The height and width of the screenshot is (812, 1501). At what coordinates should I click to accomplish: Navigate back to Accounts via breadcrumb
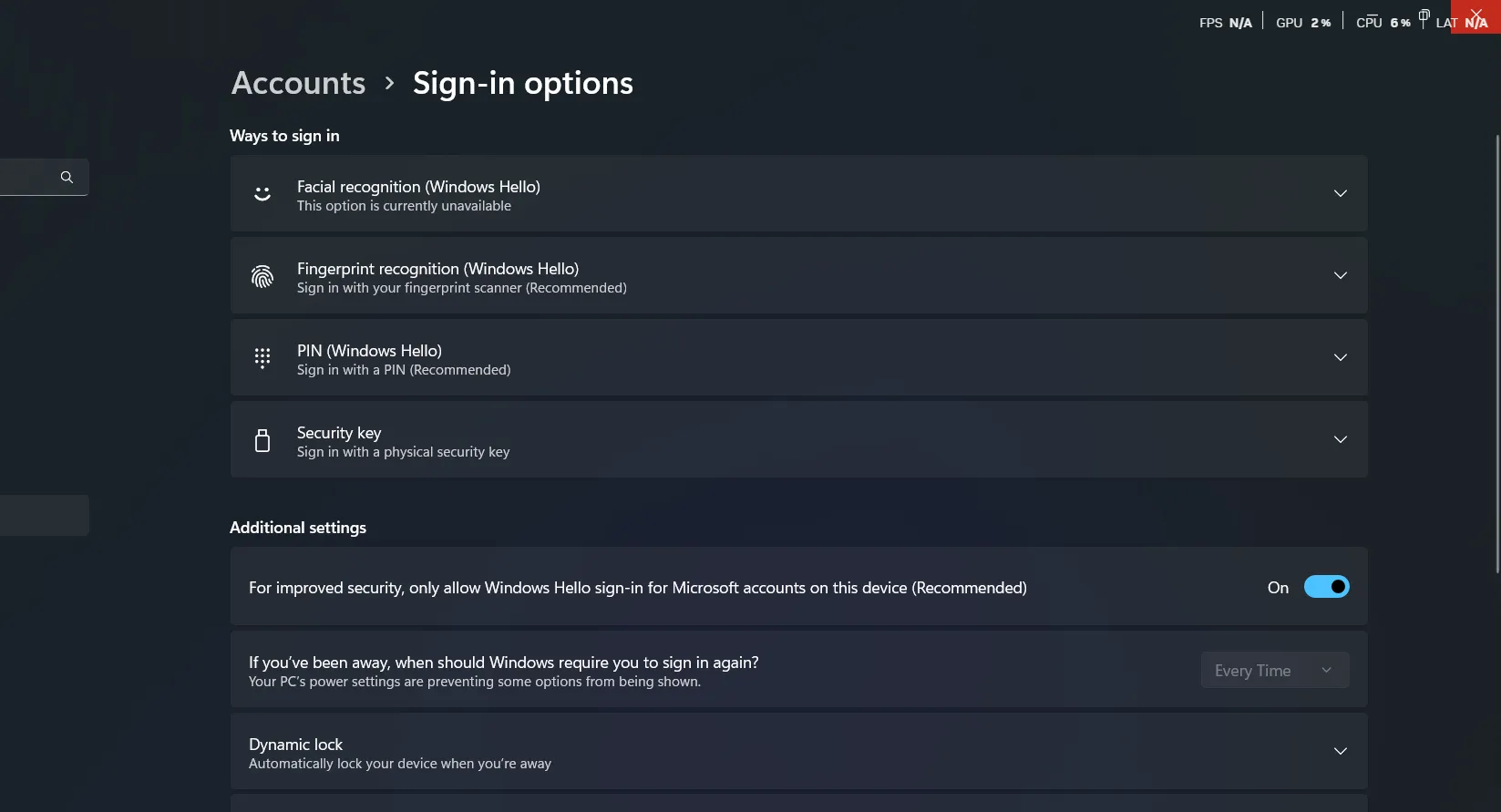(298, 83)
